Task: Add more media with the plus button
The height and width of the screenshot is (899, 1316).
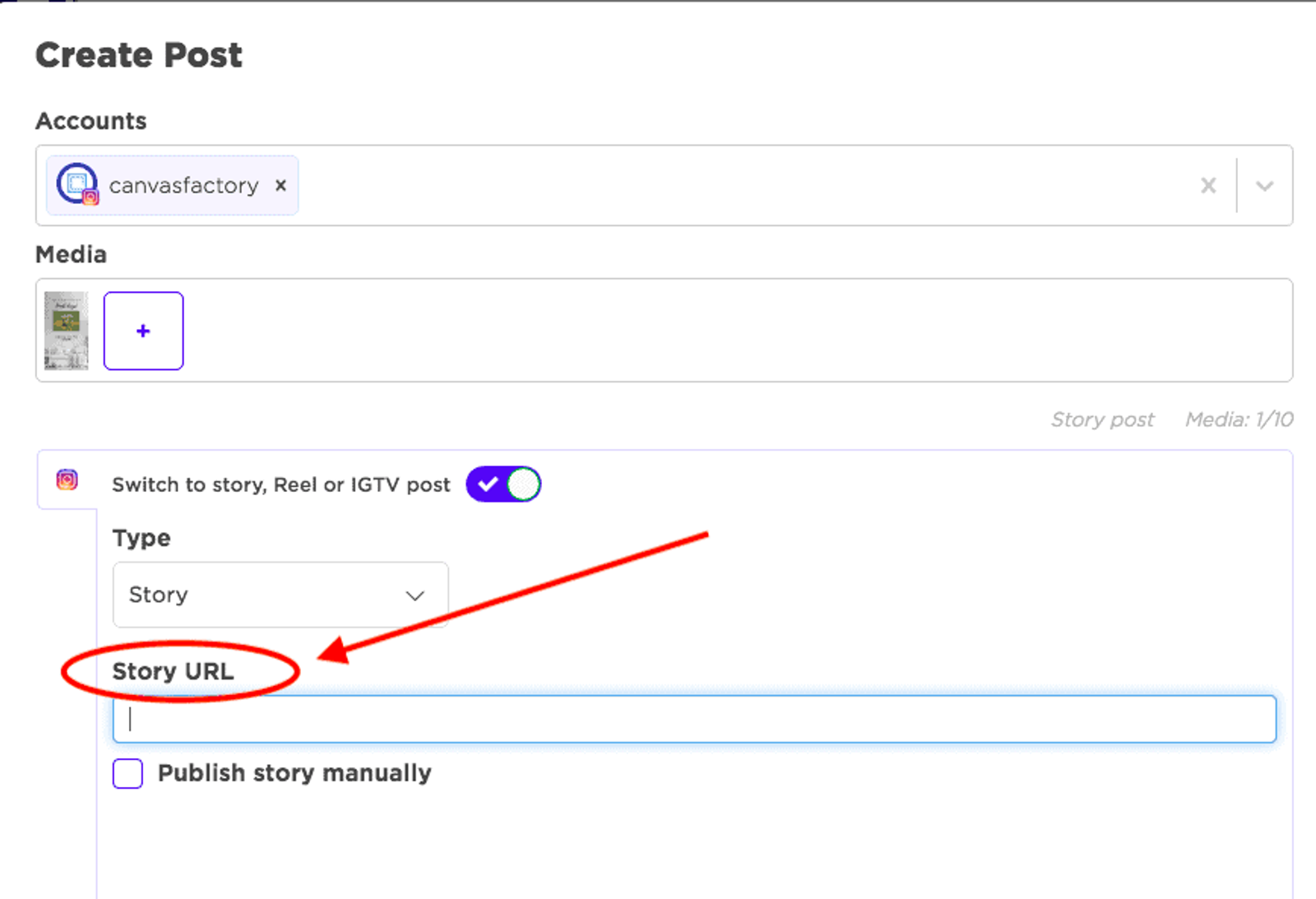Action: (x=143, y=331)
